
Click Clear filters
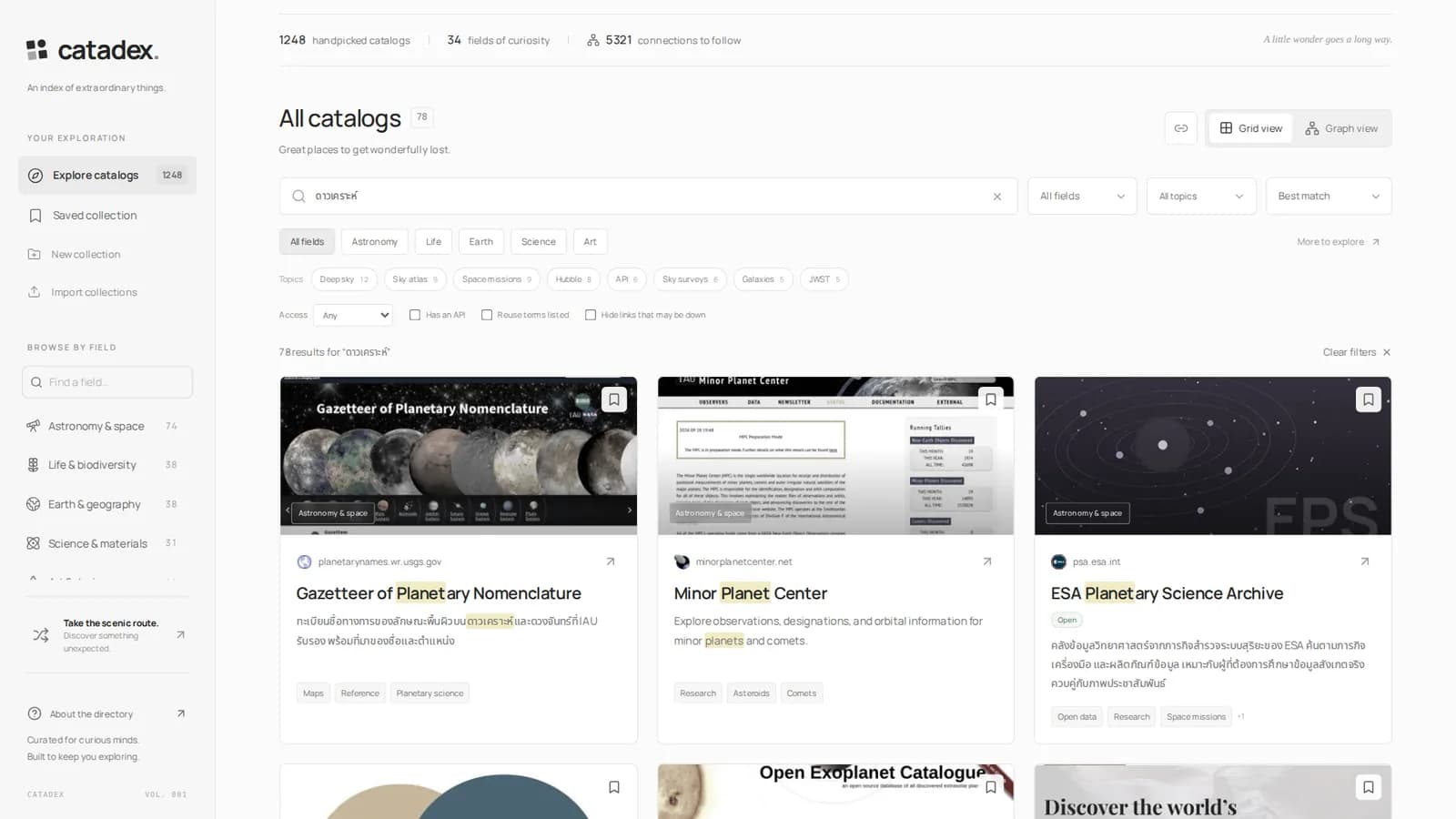pos(1357,352)
